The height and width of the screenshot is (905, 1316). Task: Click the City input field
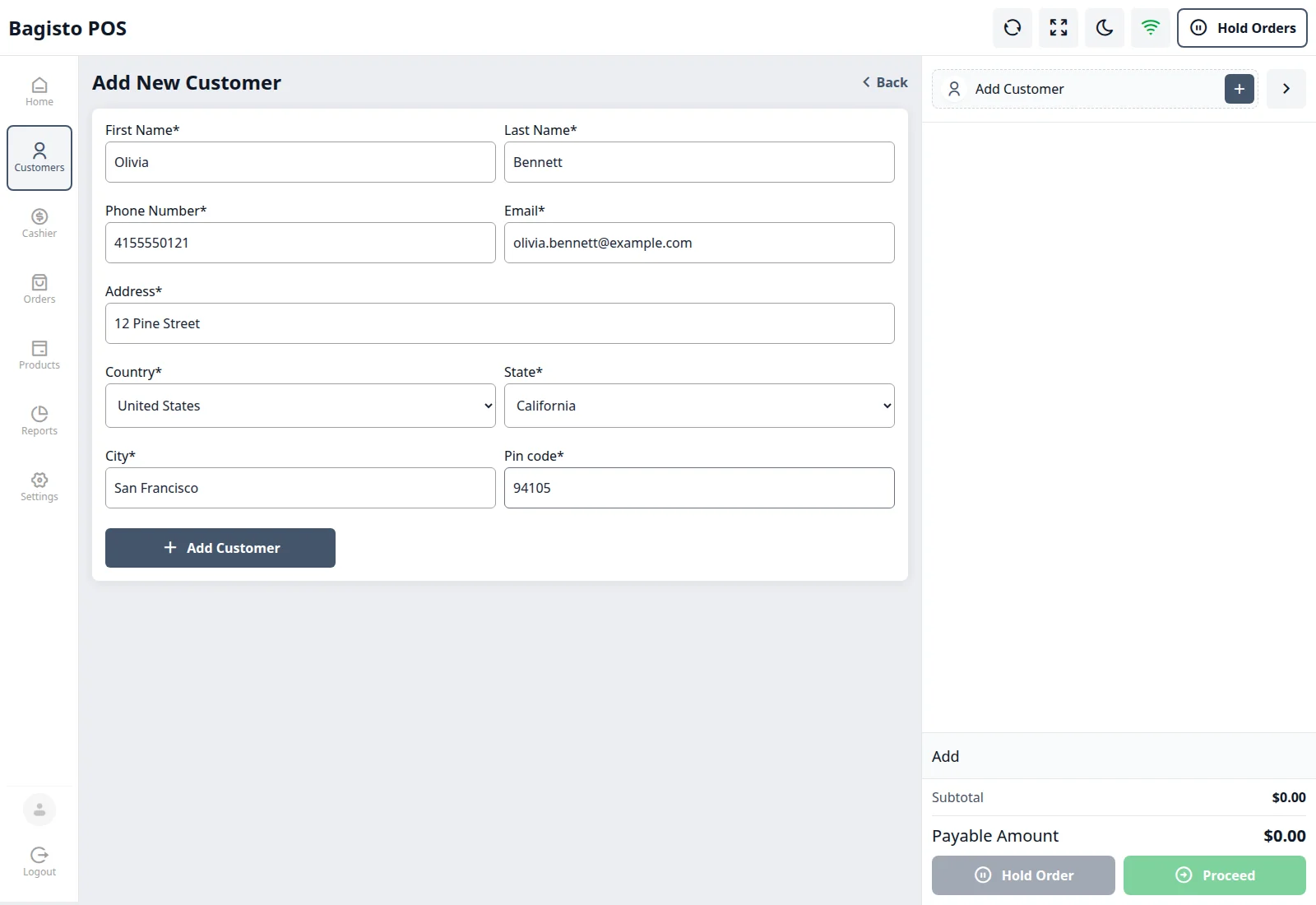click(x=300, y=488)
